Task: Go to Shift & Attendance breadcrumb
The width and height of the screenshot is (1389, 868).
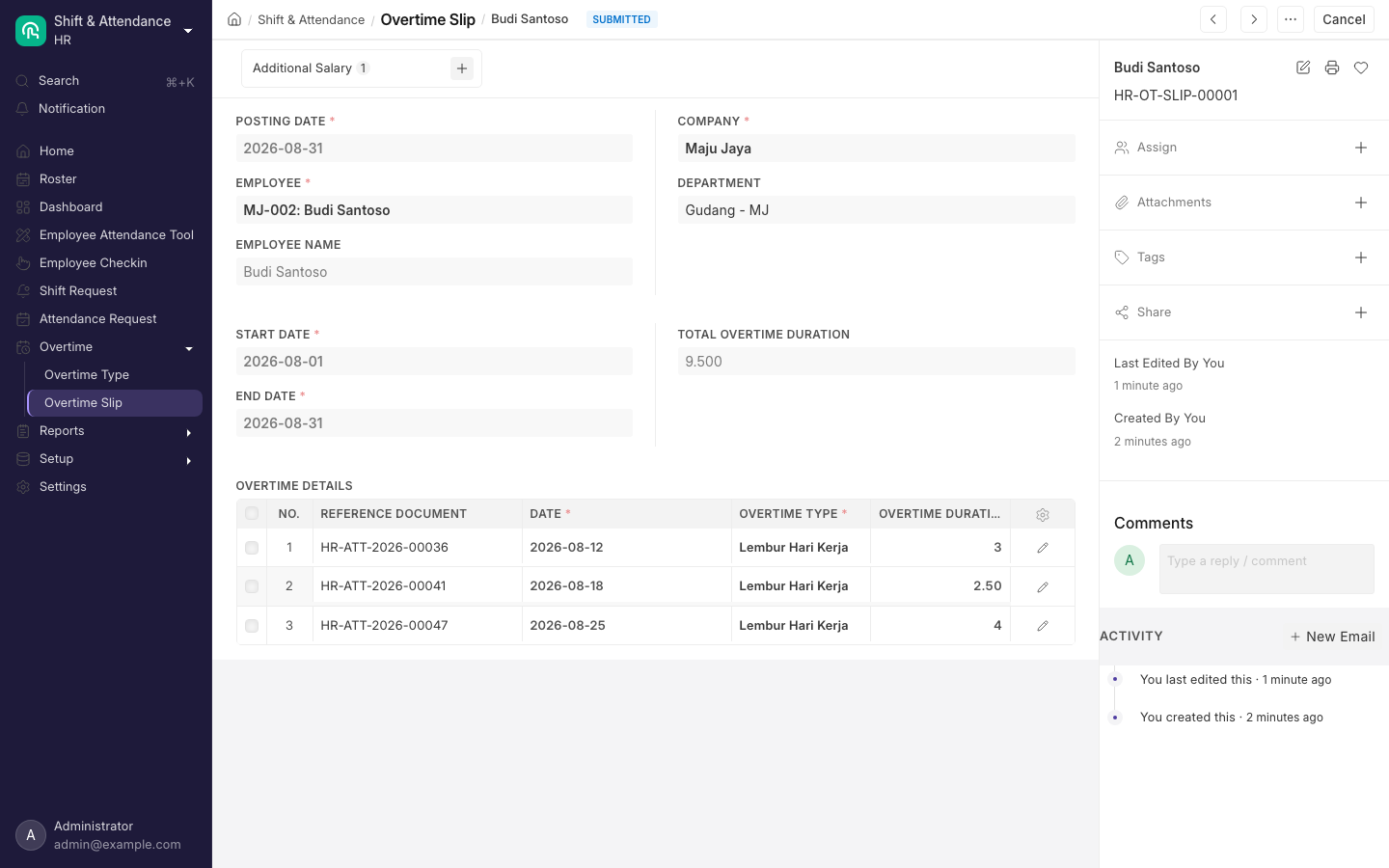Action: [311, 19]
